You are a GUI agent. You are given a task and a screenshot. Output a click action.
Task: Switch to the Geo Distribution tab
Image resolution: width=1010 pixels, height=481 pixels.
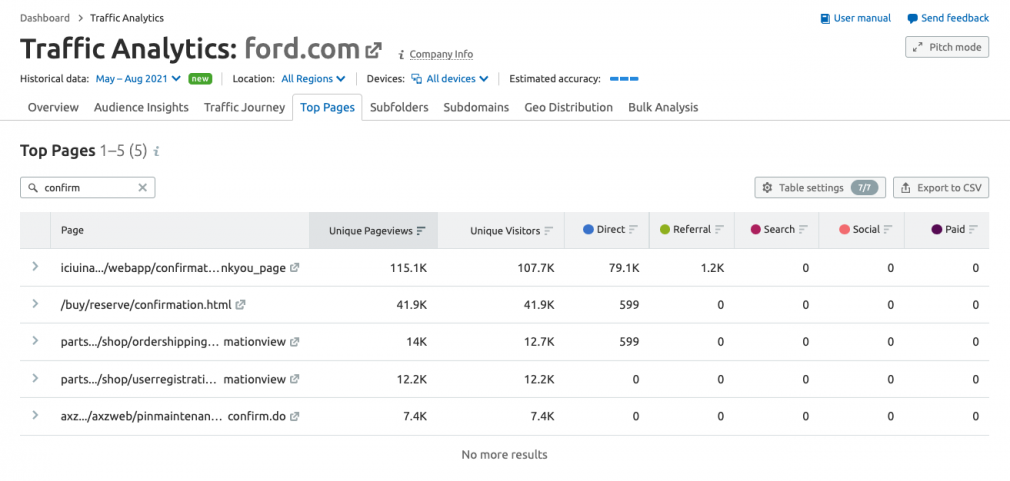click(x=568, y=108)
